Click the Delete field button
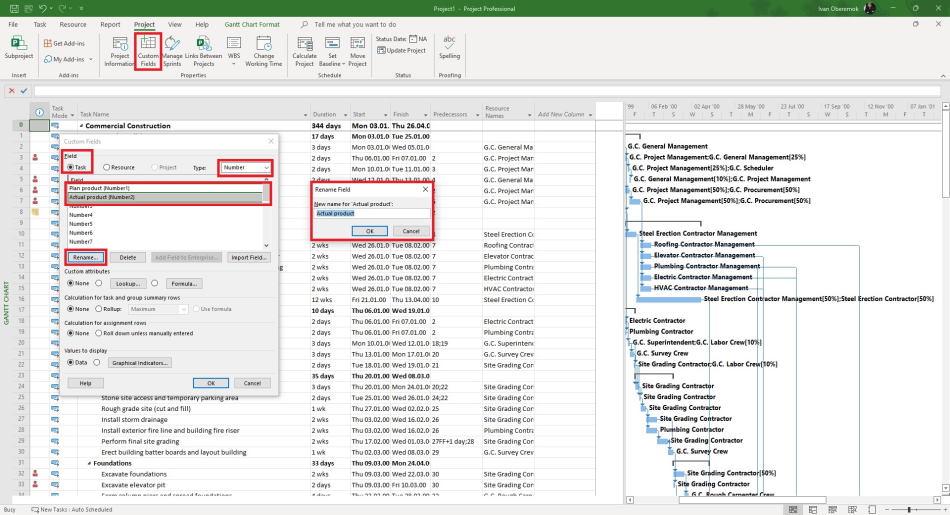 coord(128,258)
